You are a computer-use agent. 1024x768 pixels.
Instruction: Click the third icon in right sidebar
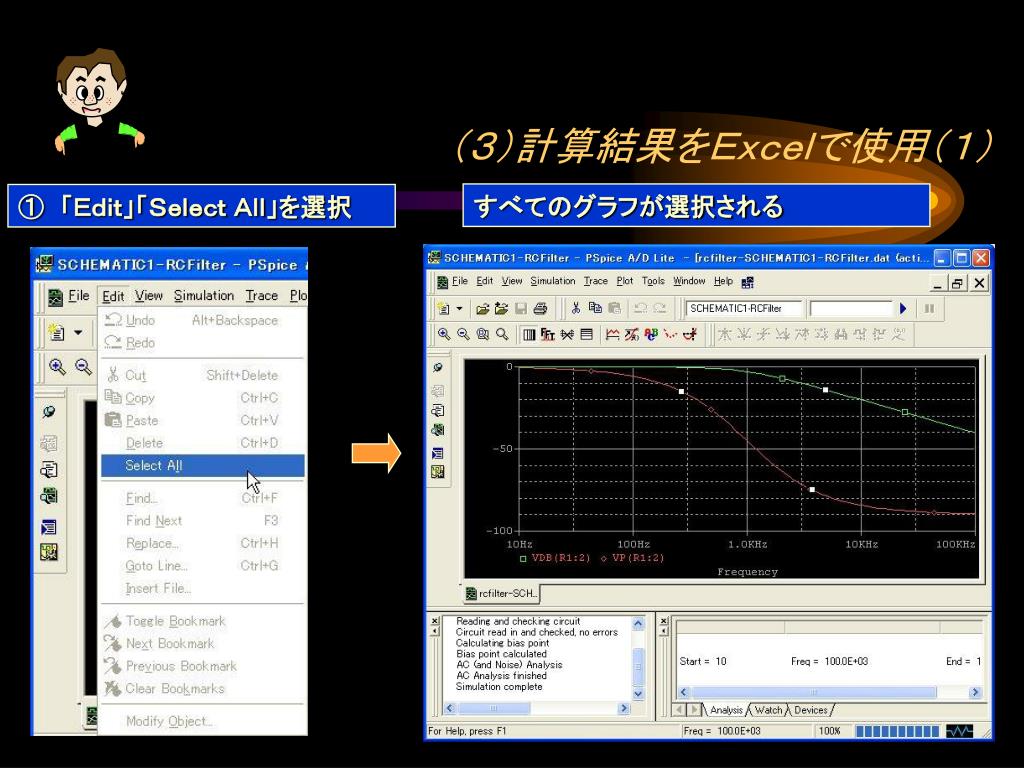click(438, 411)
